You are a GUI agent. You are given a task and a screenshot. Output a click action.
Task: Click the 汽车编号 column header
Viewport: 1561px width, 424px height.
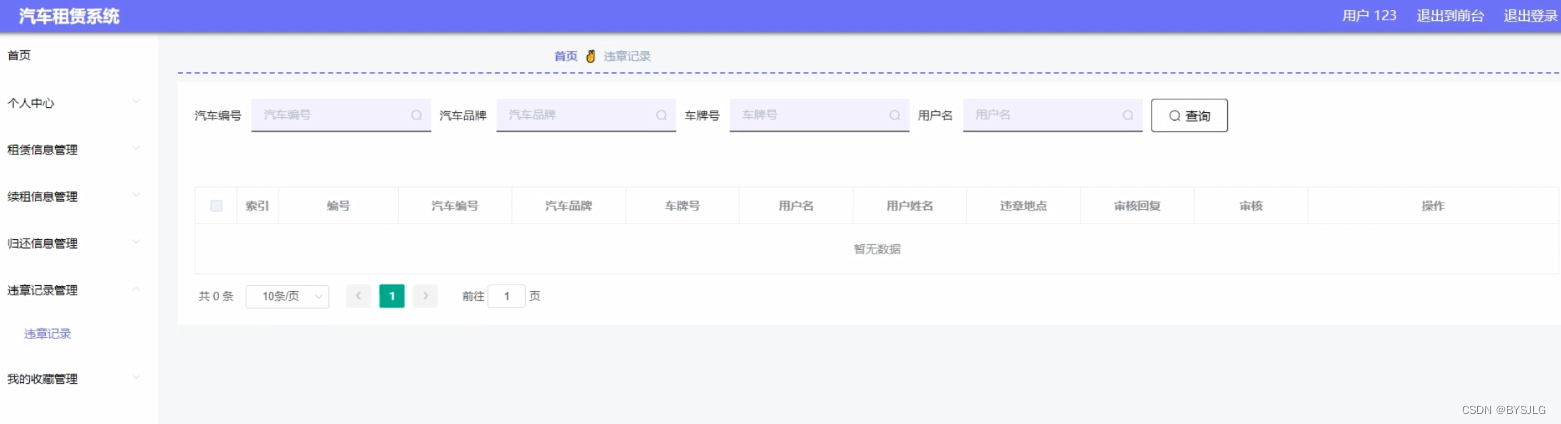455,206
